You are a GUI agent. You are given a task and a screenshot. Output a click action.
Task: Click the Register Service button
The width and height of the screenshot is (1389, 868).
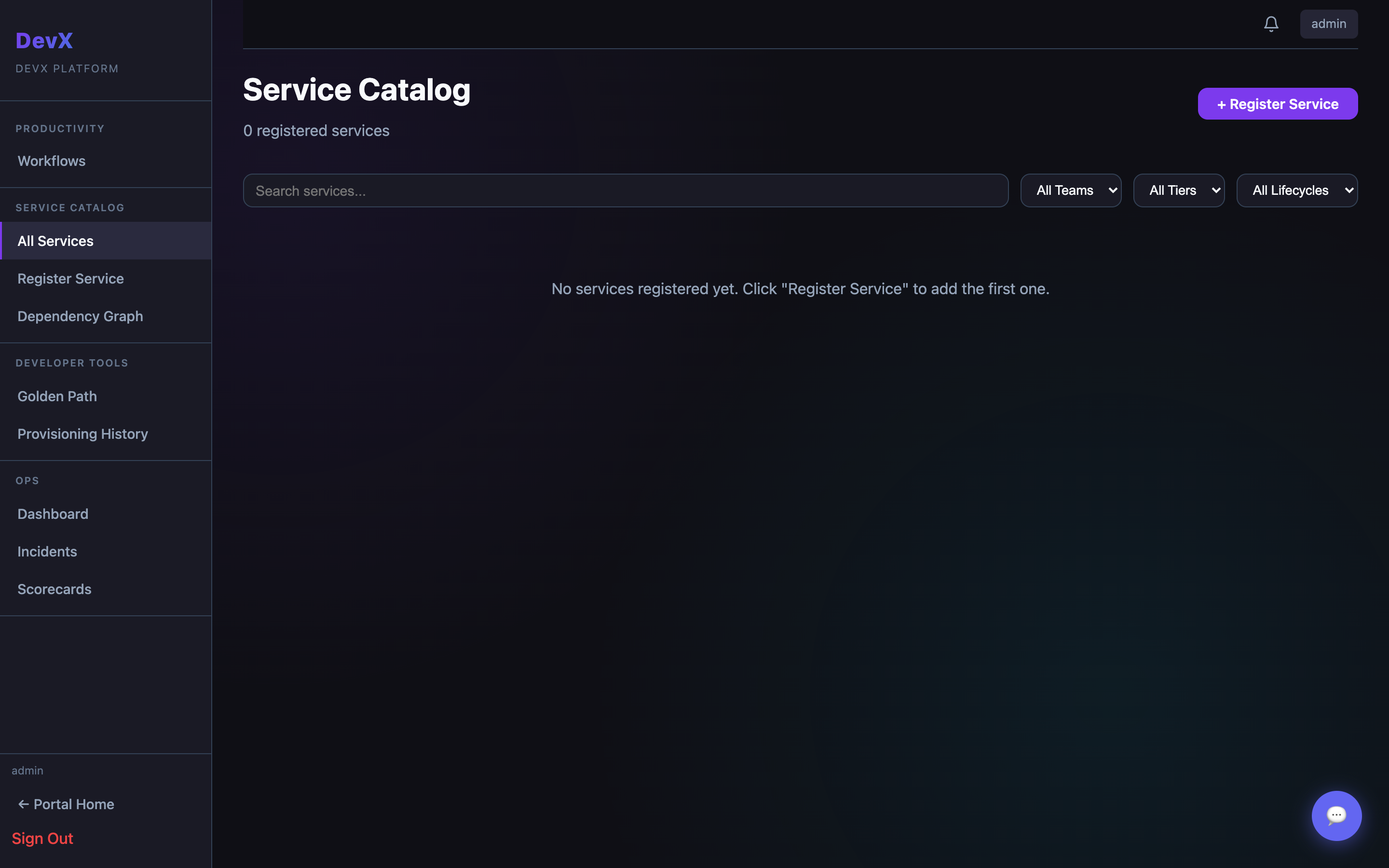1277,103
